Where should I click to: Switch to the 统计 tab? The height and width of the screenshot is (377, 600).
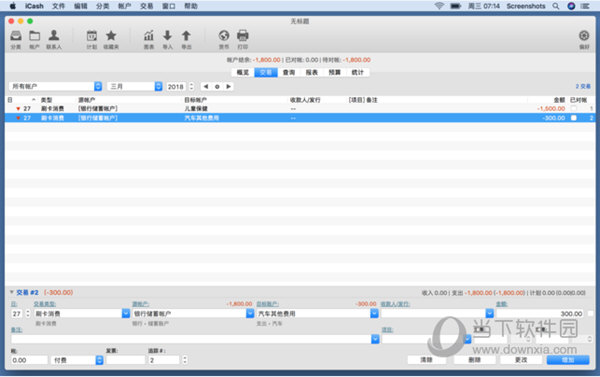(x=358, y=72)
